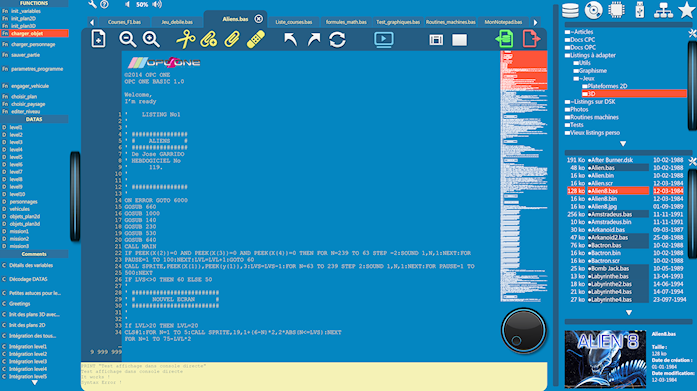Run the program with the monitor play icon
Screen dimensions: 697x391
point(384,40)
